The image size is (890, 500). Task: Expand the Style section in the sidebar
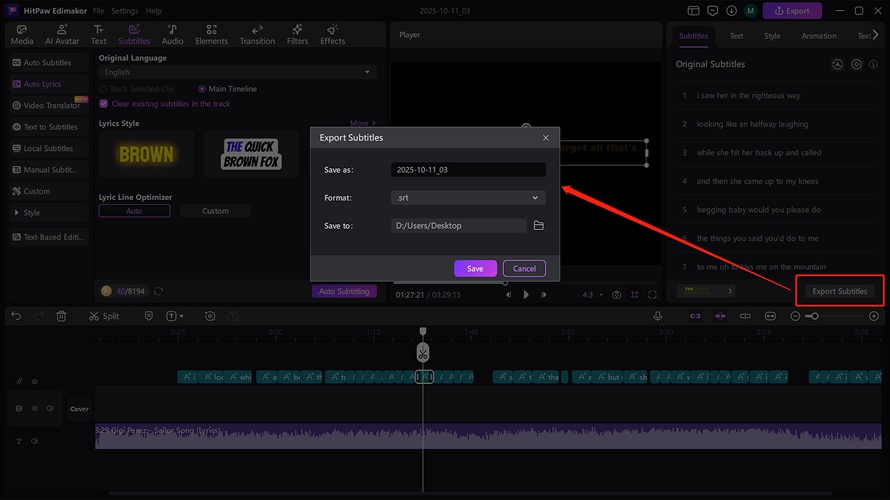(30, 213)
